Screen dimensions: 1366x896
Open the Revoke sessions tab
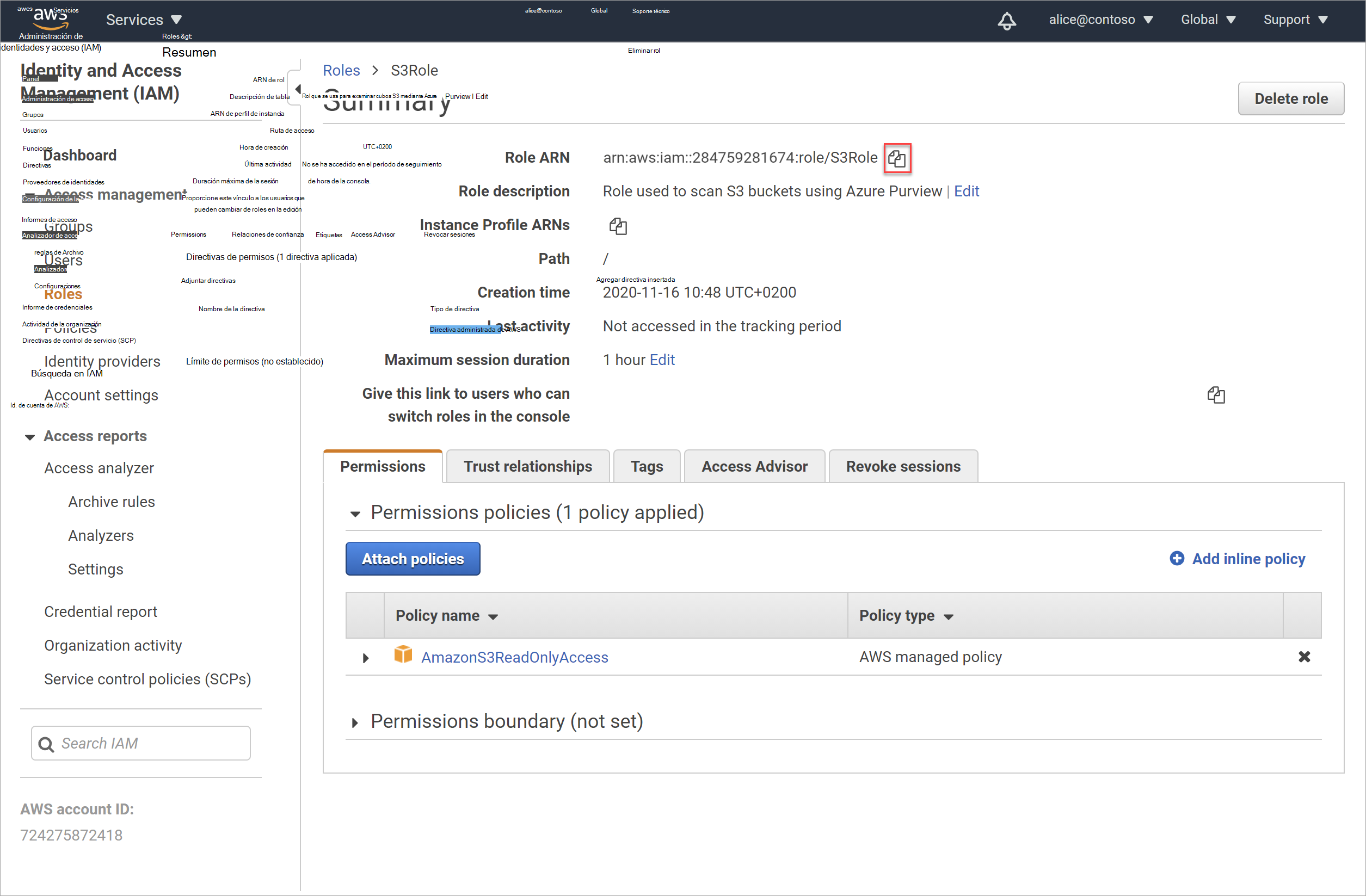[x=903, y=466]
